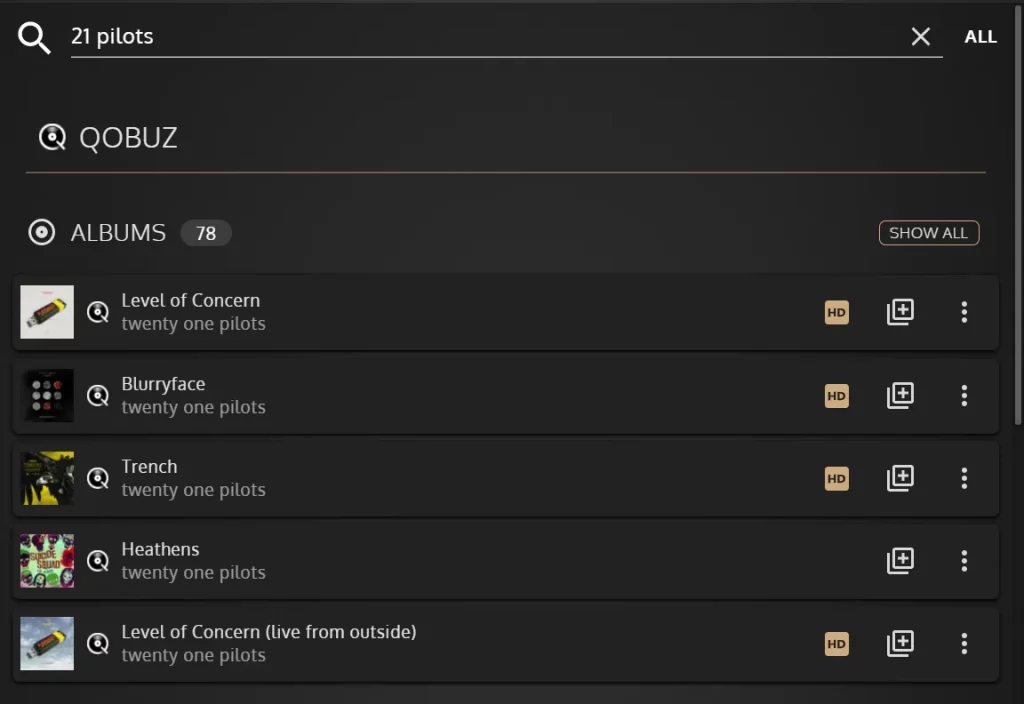Open the Trench album title
Image resolution: width=1024 pixels, height=704 pixels.
coord(149,466)
